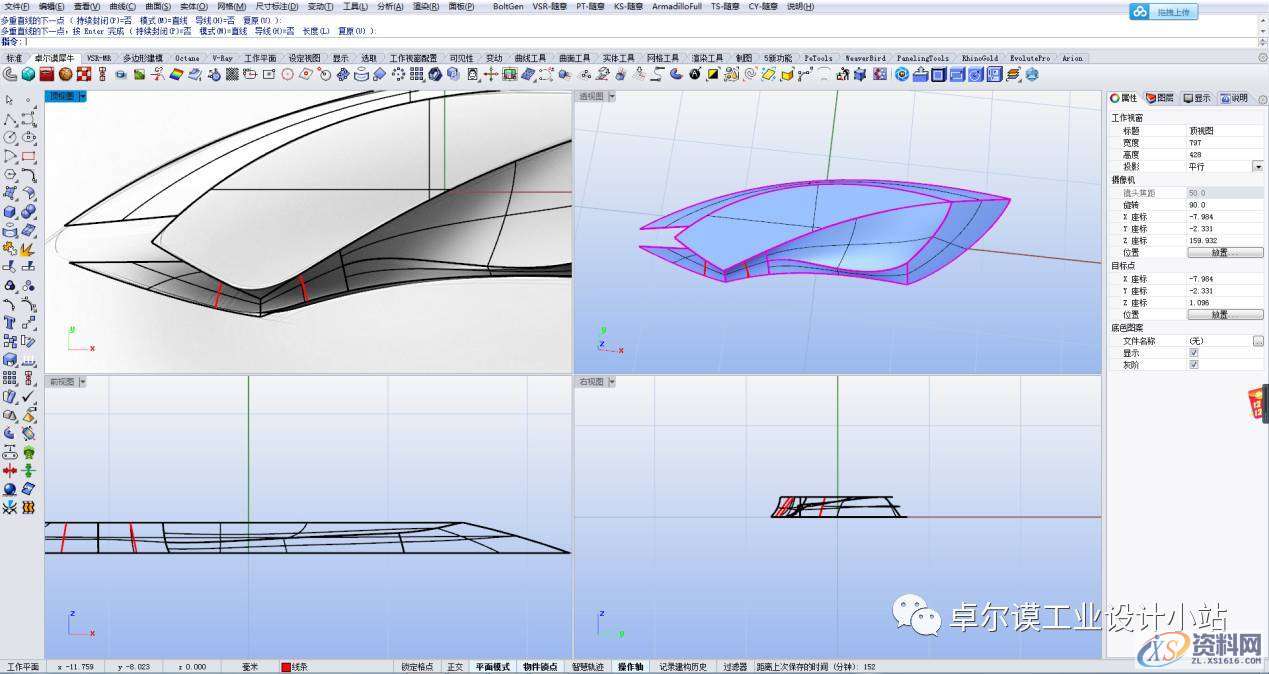
Task: Toggle 锁定格点 grid snap in status bar
Action: point(417,667)
